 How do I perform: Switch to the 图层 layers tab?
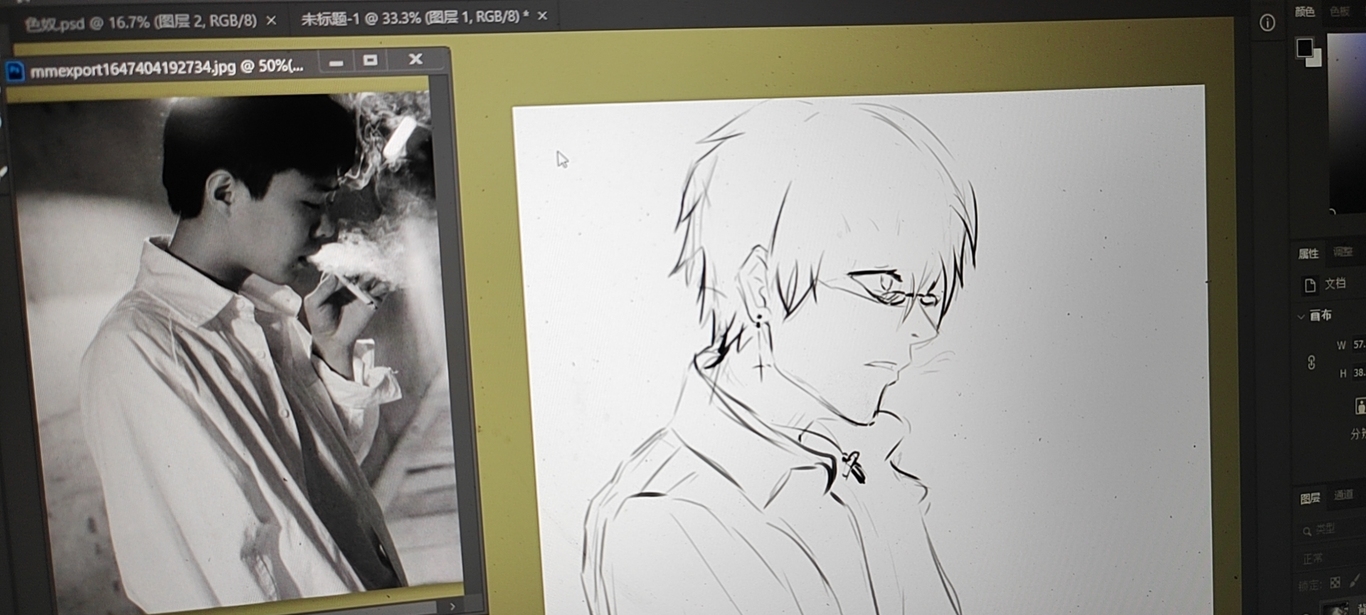tap(1310, 498)
